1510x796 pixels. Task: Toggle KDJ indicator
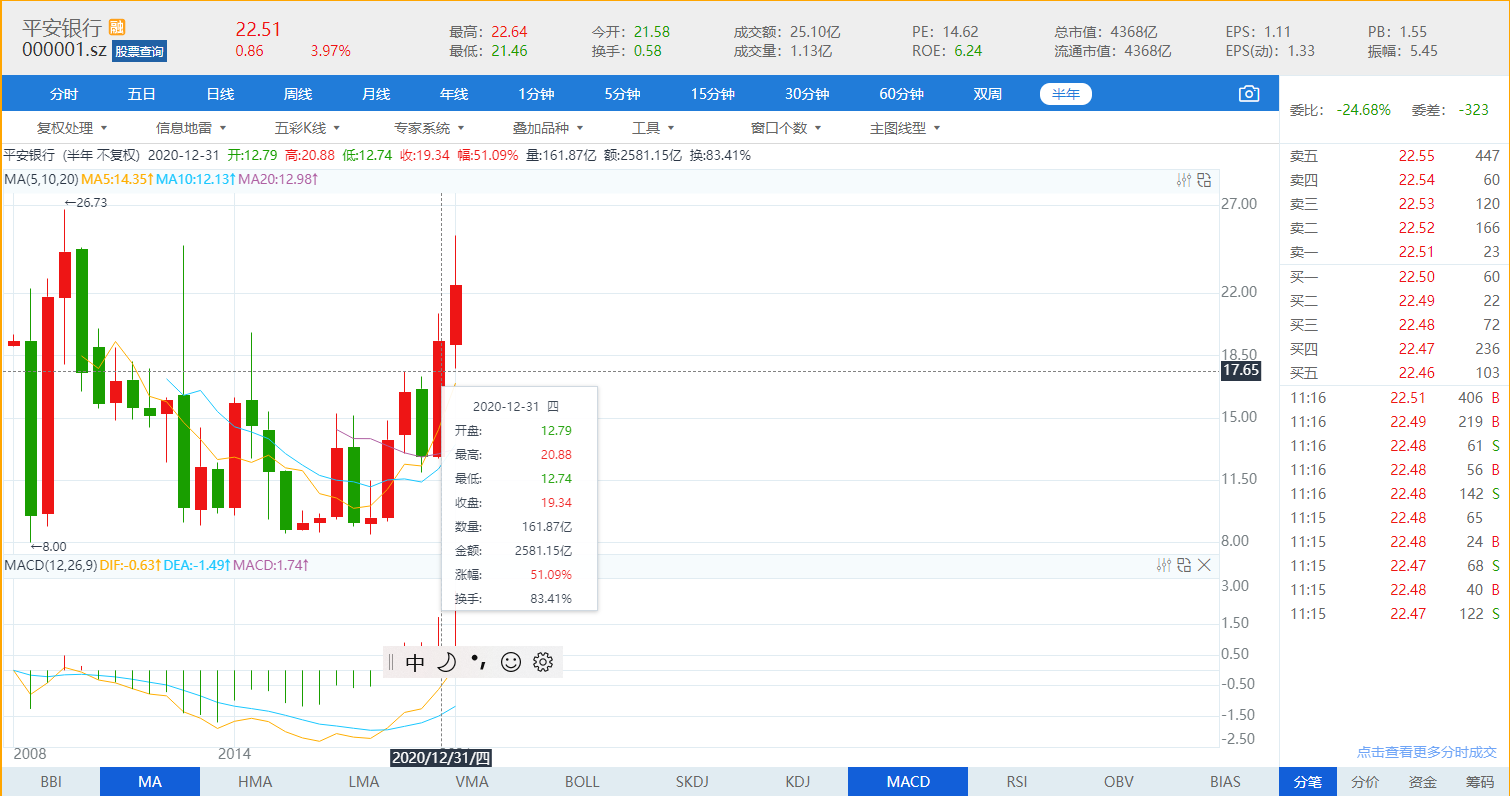(x=797, y=782)
